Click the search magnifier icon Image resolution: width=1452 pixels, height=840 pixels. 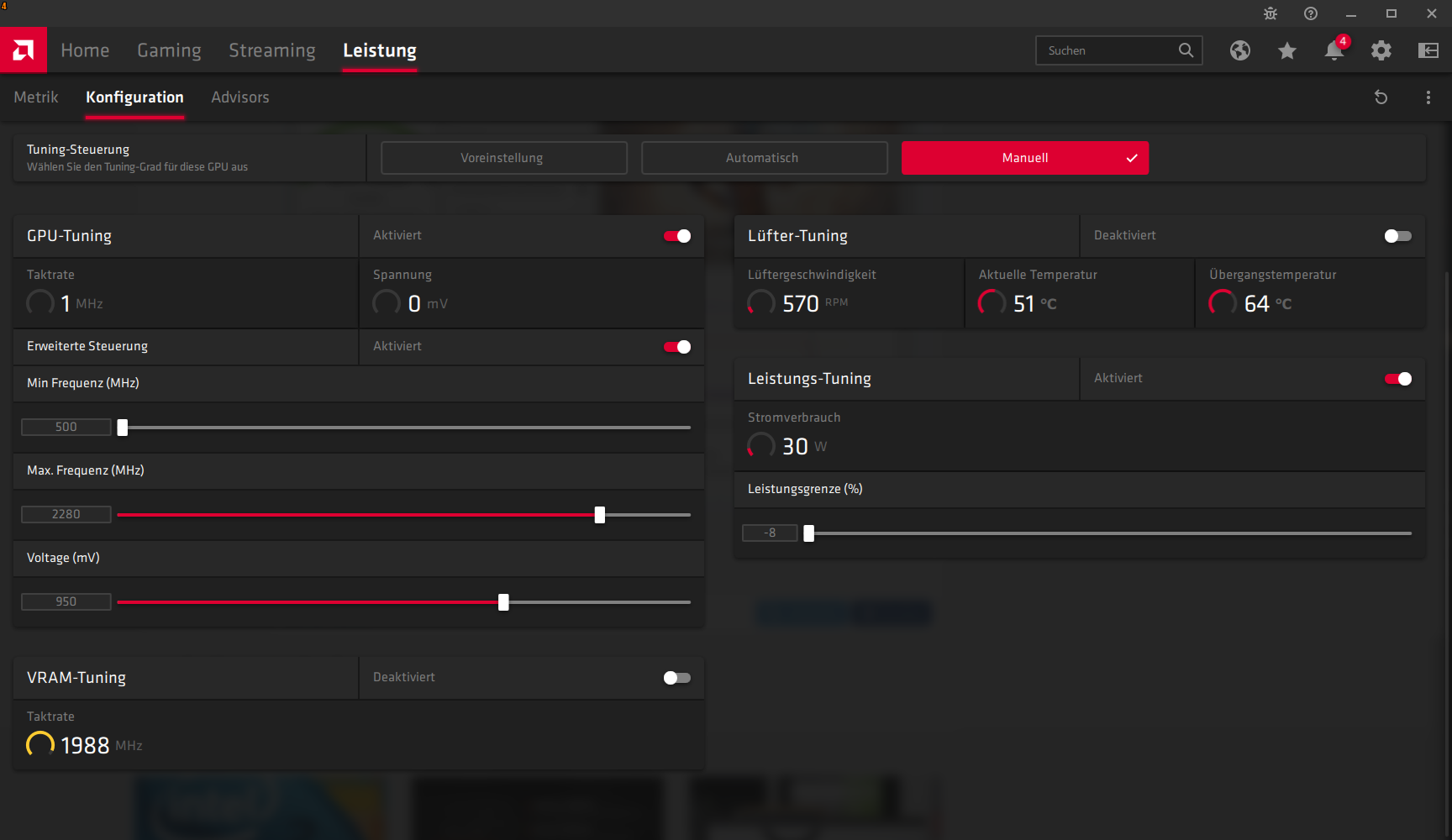tap(1186, 50)
